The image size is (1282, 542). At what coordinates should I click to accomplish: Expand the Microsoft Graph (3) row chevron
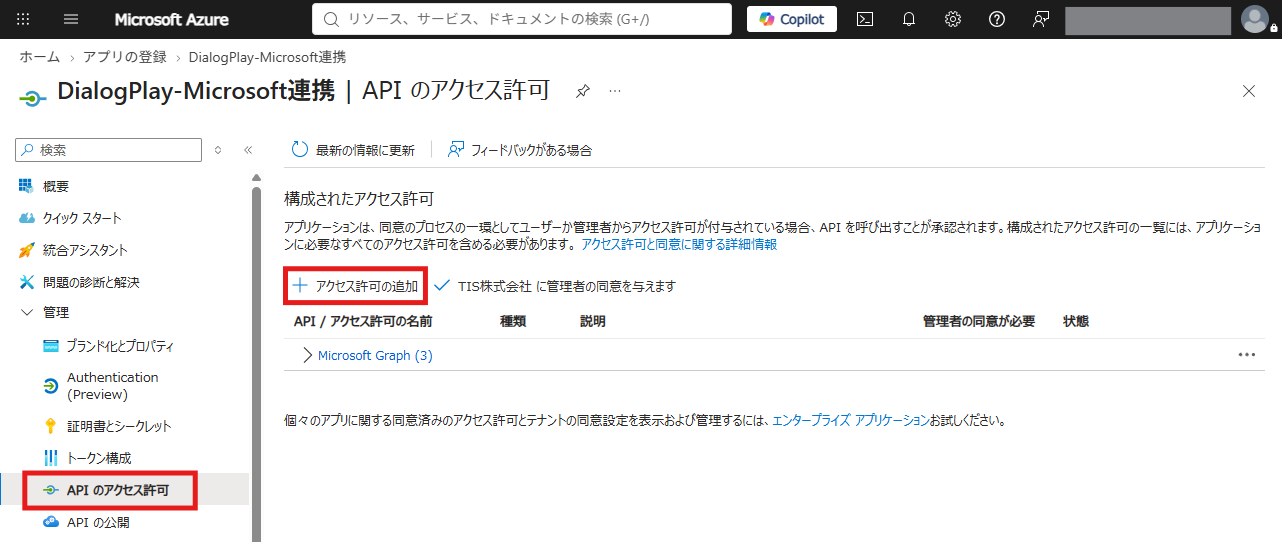(x=307, y=355)
